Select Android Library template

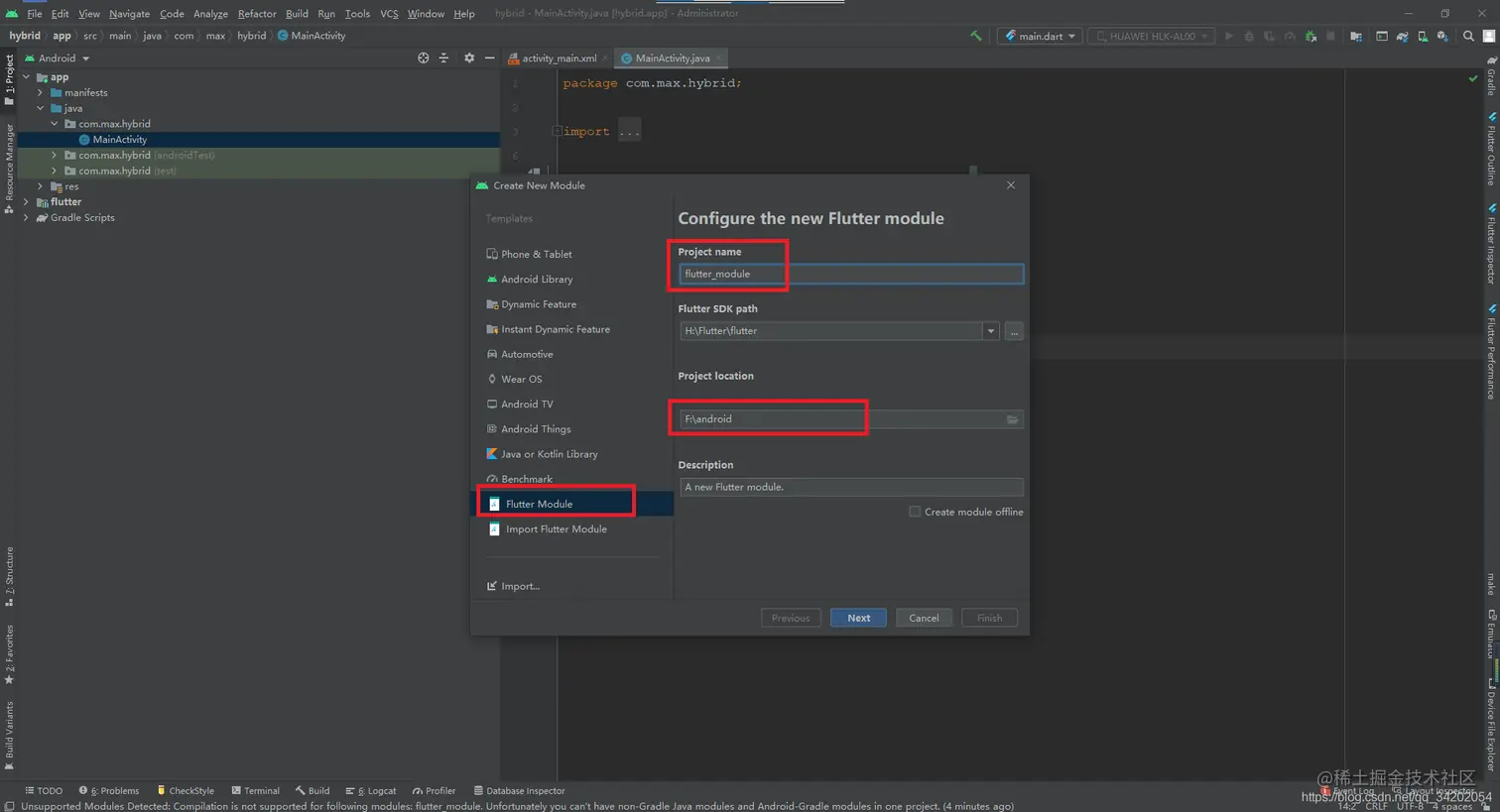(x=537, y=280)
